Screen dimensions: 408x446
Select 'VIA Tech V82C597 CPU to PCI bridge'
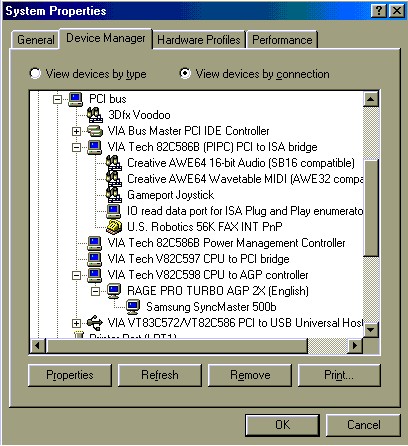pyautogui.click(x=198, y=259)
